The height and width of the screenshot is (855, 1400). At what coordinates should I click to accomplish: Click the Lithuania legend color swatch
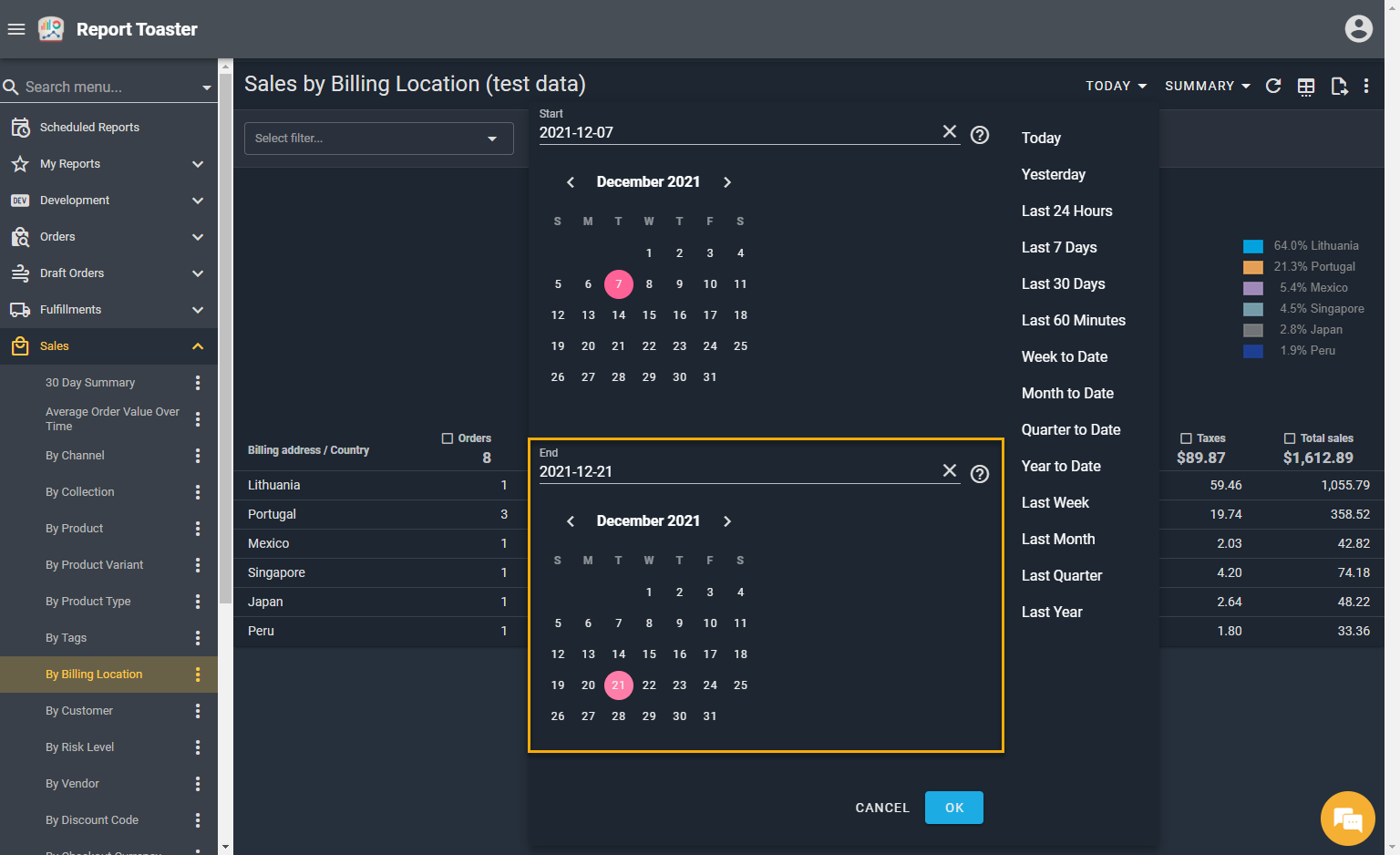(1253, 246)
